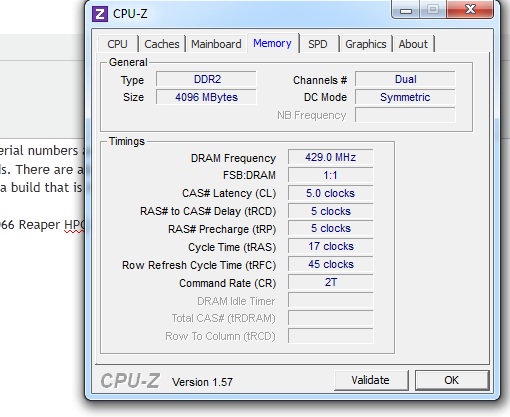Click the maximize window icon

432,9
